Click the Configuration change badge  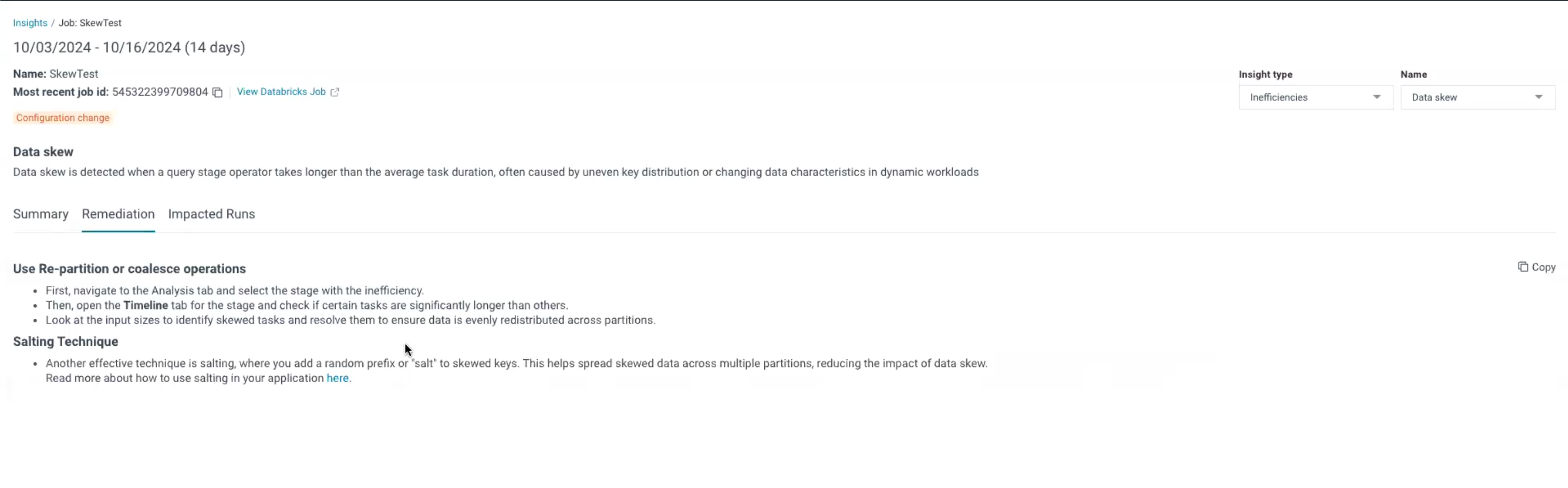point(63,117)
